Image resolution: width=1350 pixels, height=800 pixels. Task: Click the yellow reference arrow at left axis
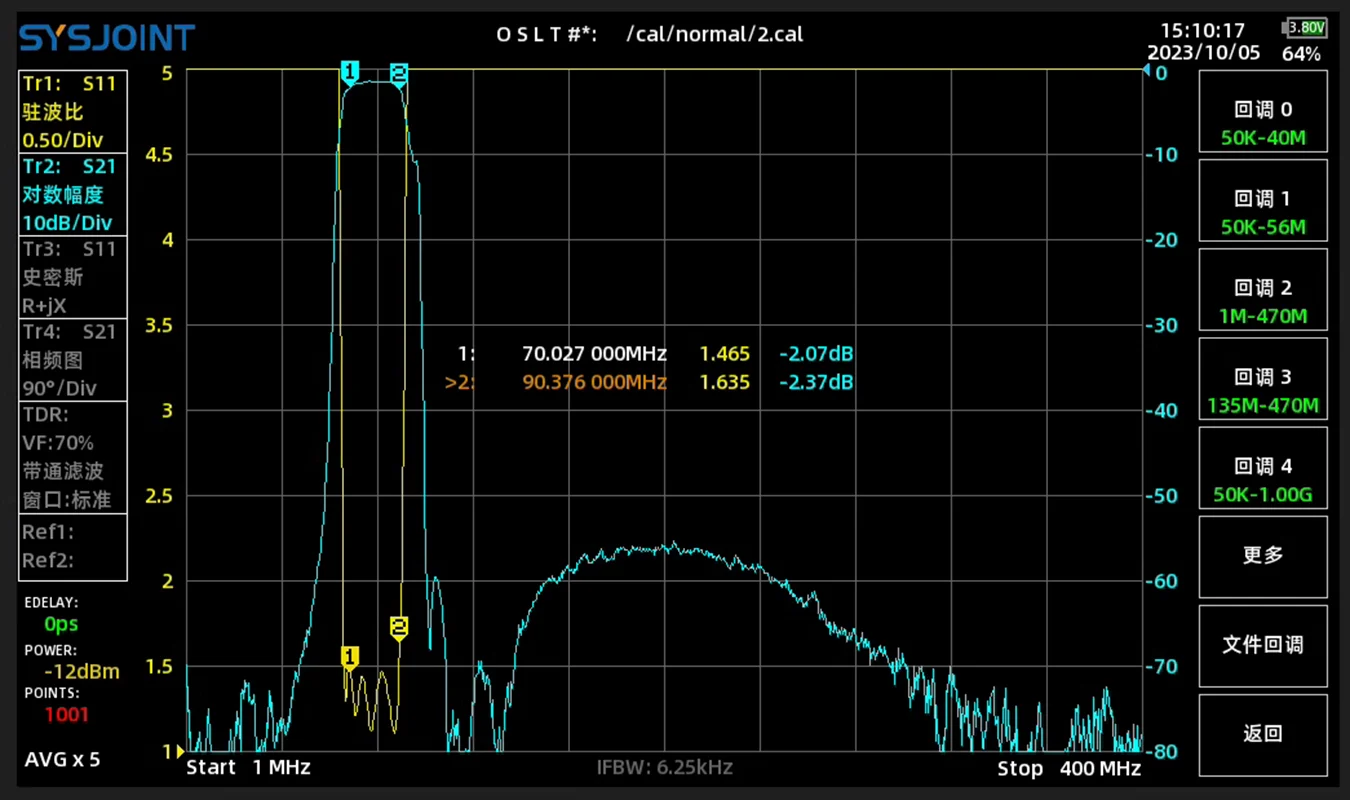point(180,751)
